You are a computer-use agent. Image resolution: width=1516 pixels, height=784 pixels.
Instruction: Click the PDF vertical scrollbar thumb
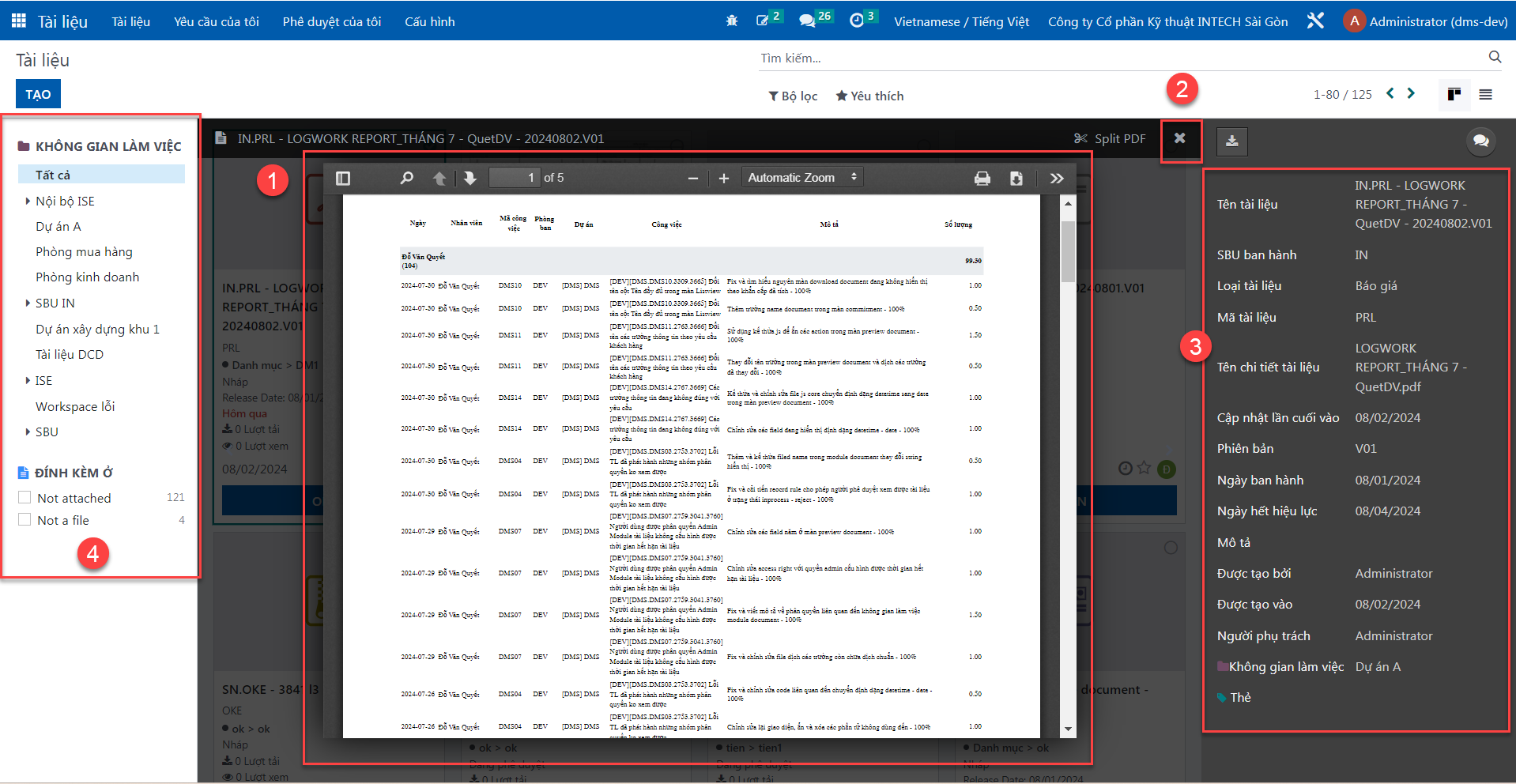[1068, 251]
